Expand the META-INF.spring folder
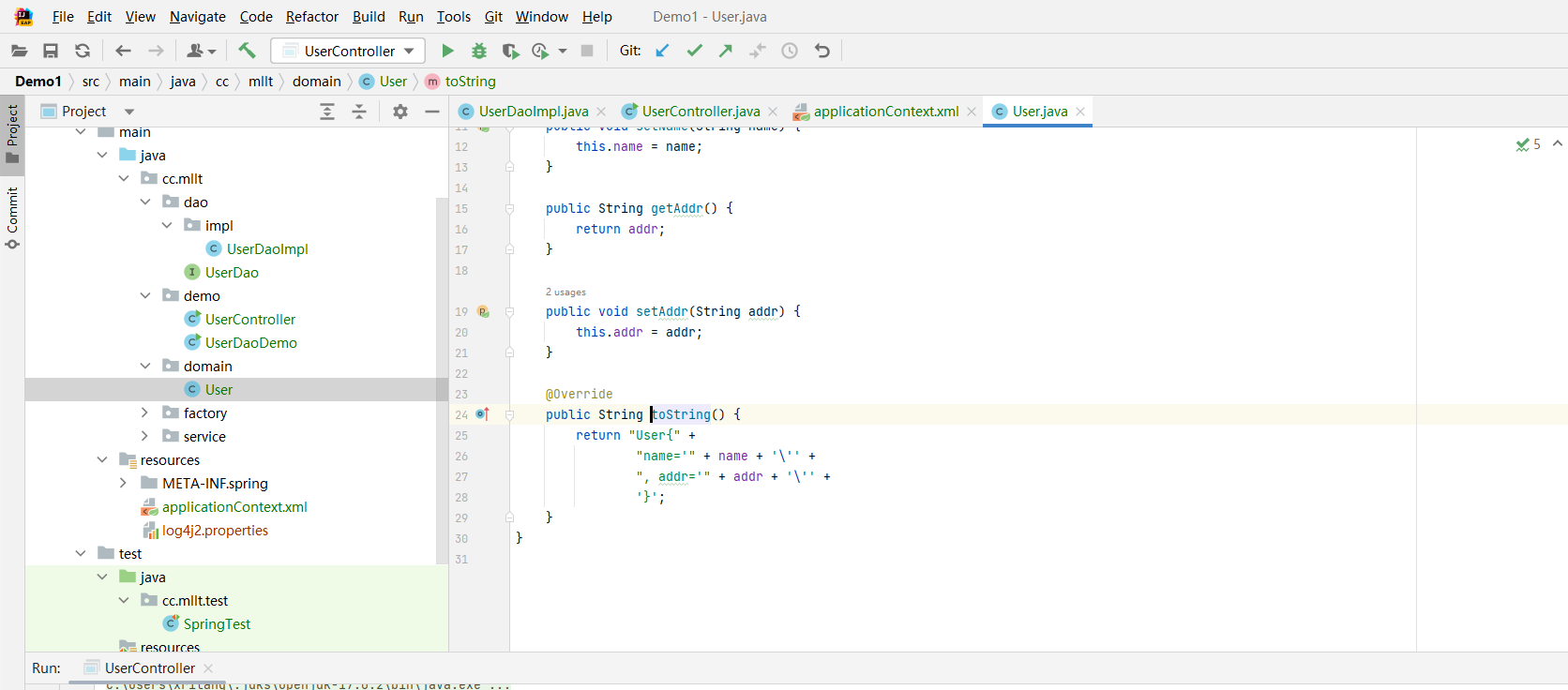 tap(123, 484)
